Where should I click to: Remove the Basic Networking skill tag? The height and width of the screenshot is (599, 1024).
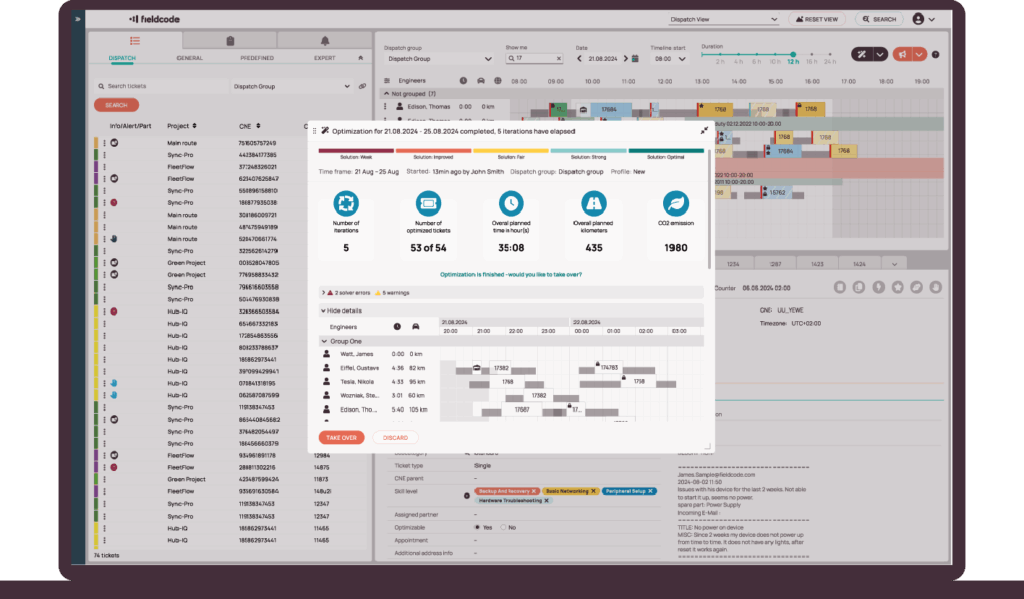click(x=593, y=491)
